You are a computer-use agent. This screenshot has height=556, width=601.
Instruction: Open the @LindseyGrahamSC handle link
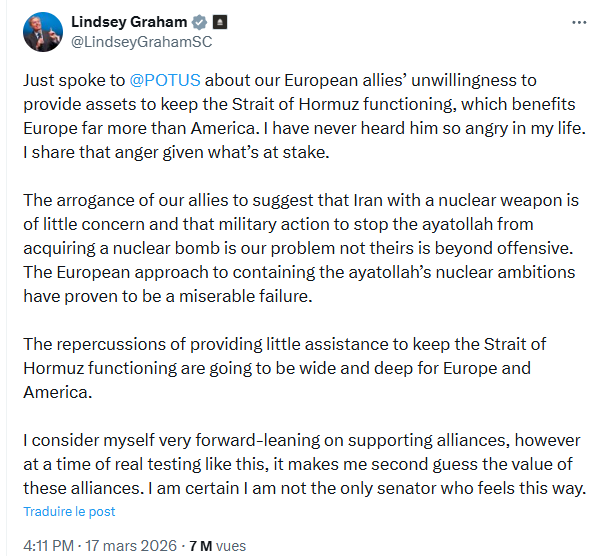[141, 42]
